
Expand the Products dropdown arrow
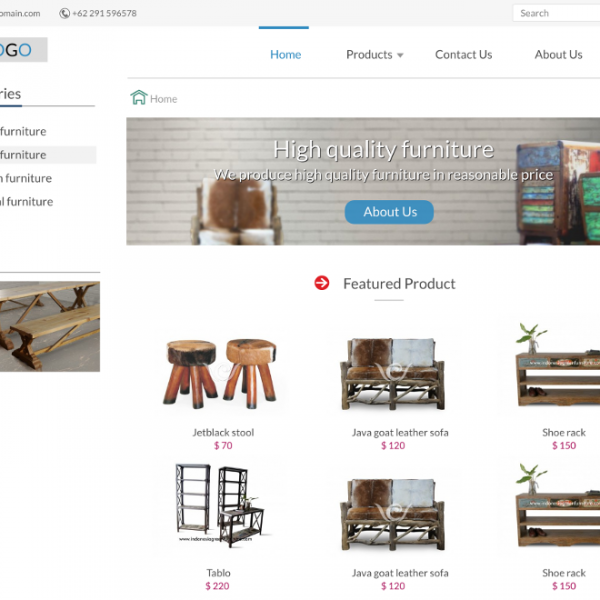click(x=400, y=55)
